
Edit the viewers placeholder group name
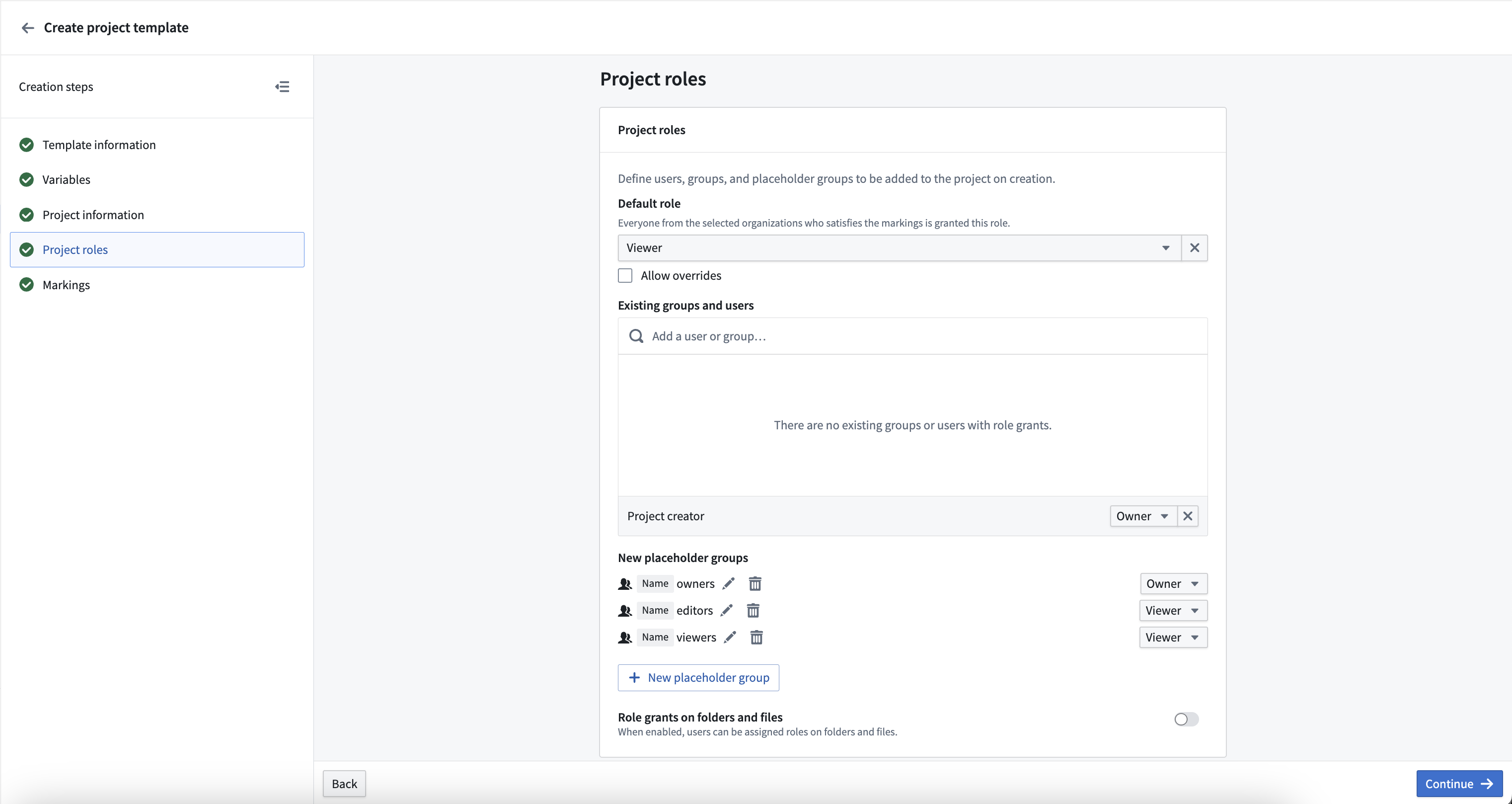730,638
